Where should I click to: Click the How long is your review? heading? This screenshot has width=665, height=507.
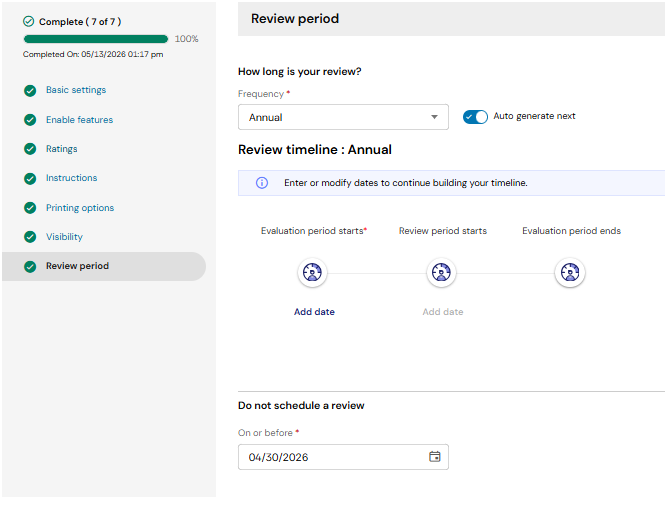tap(299, 72)
